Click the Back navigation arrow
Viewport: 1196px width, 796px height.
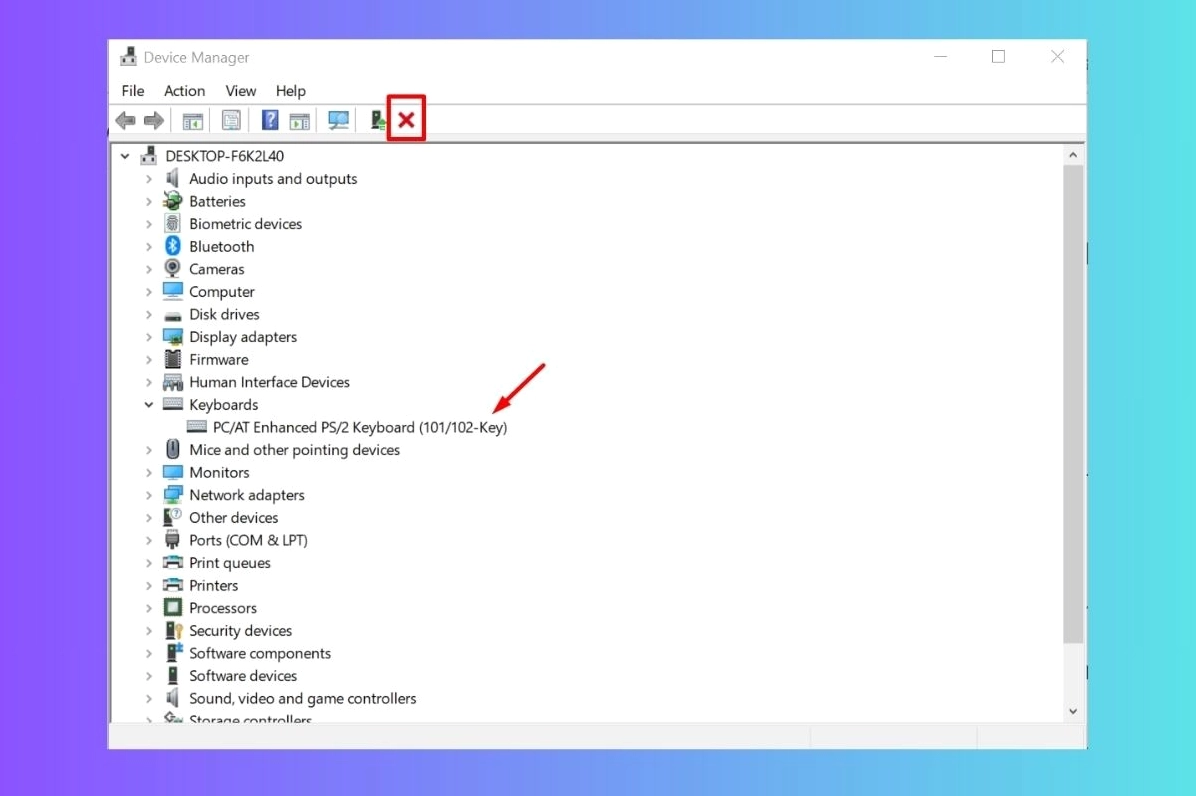(124, 120)
